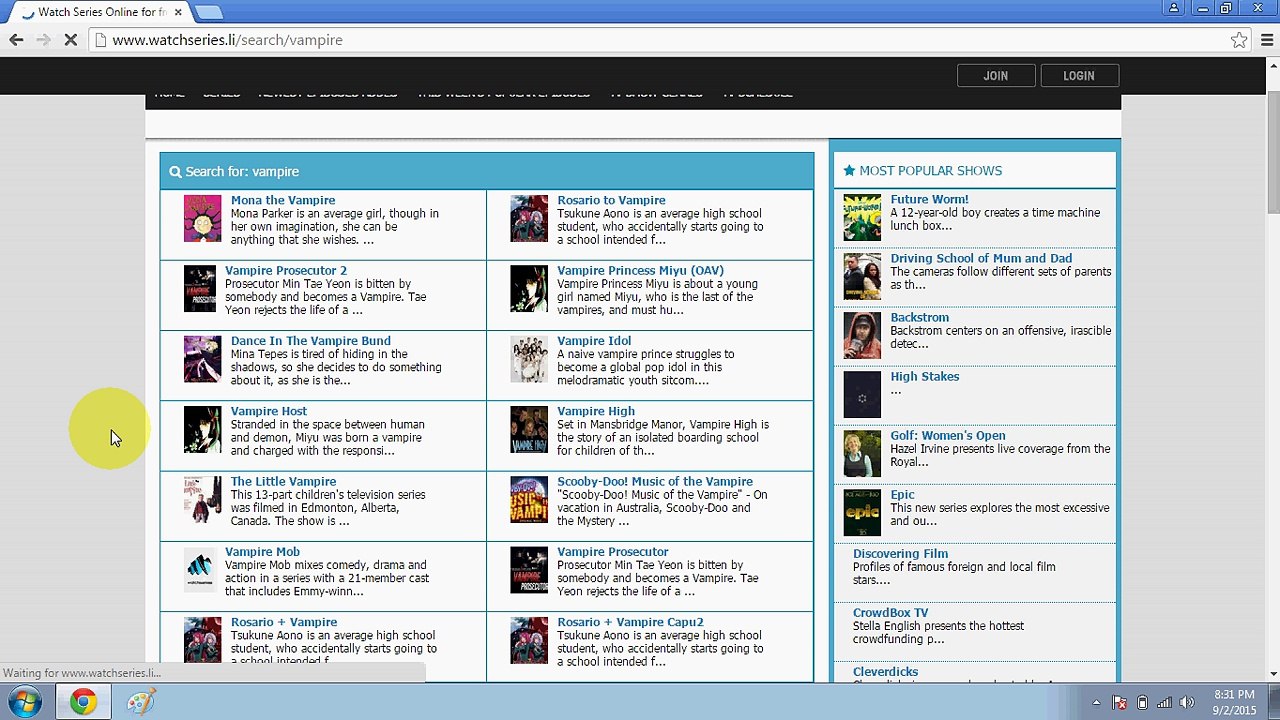Image resolution: width=1280 pixels, height=720 pixels.
Task: Open the Vampire Prosecutor 2 link
Action: tap(286, 270)
